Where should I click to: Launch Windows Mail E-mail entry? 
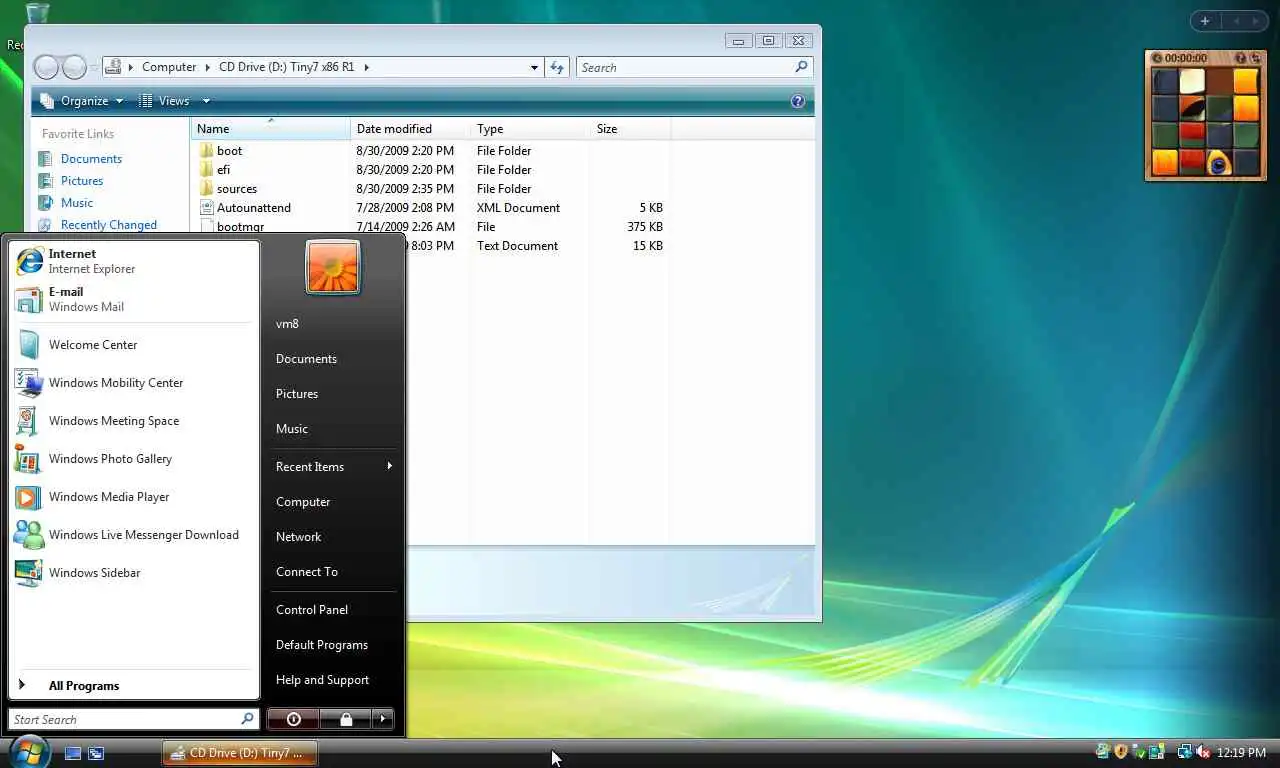(x=134, y=299)
